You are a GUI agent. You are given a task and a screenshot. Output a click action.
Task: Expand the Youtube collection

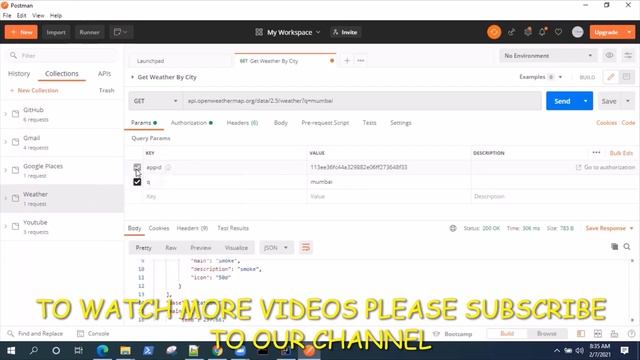(x=6, y=226)
